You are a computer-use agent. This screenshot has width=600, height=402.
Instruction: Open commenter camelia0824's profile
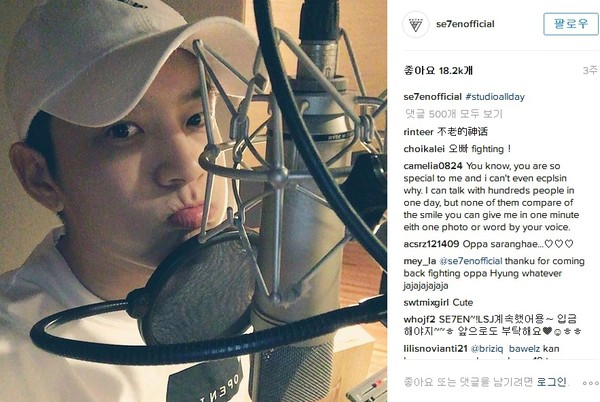click(433, 166)
